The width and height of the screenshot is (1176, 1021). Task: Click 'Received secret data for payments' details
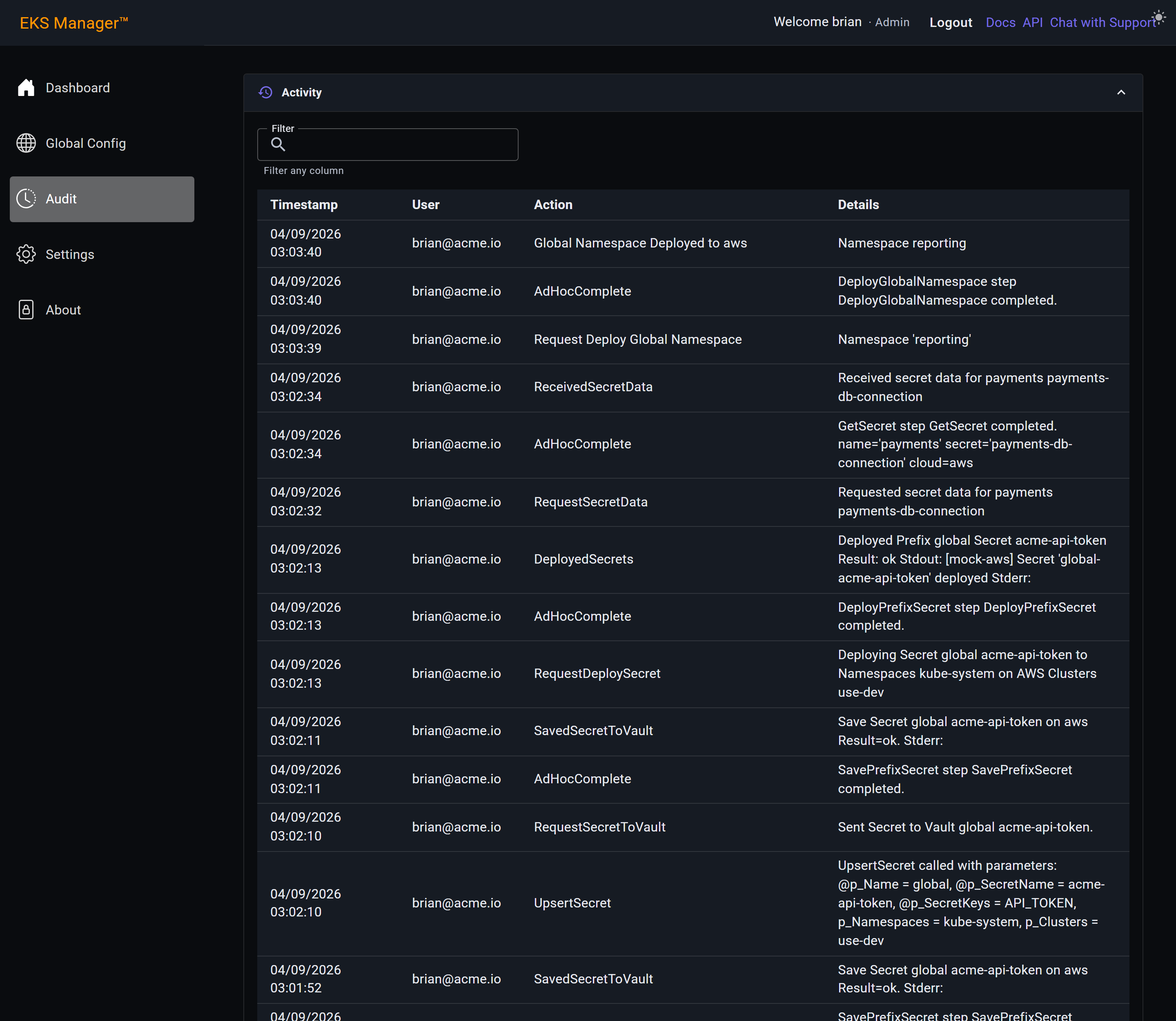(x=973, y=387)
